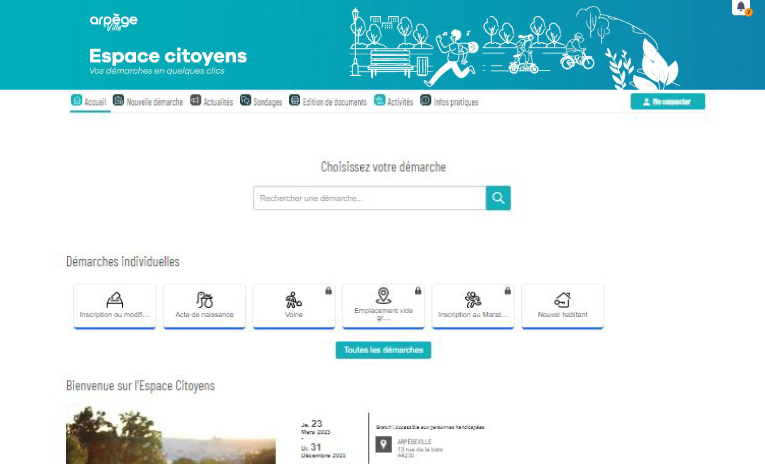Click Vos démarches en quelques clics tagline
The height and width of the screenshot is (464, 765).
(x=157, y=71)
